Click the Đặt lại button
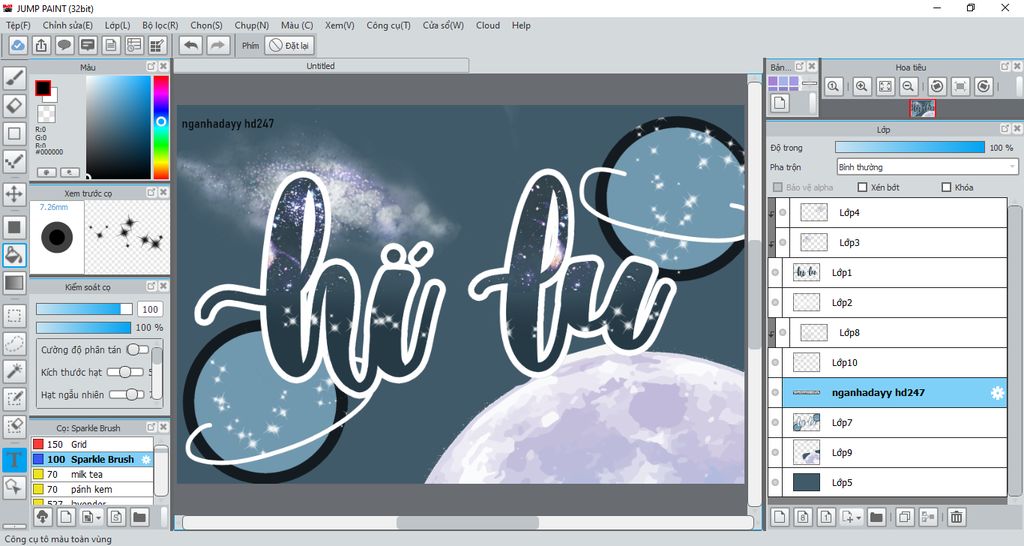The width and height of the screenshot is (1024, 546). [290, 45]
